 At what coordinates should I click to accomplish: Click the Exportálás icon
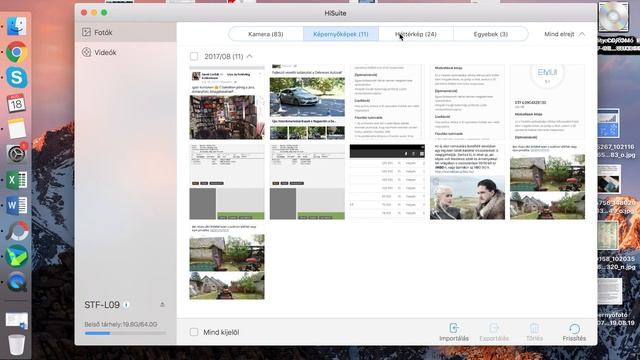click(x=494, y=328)
